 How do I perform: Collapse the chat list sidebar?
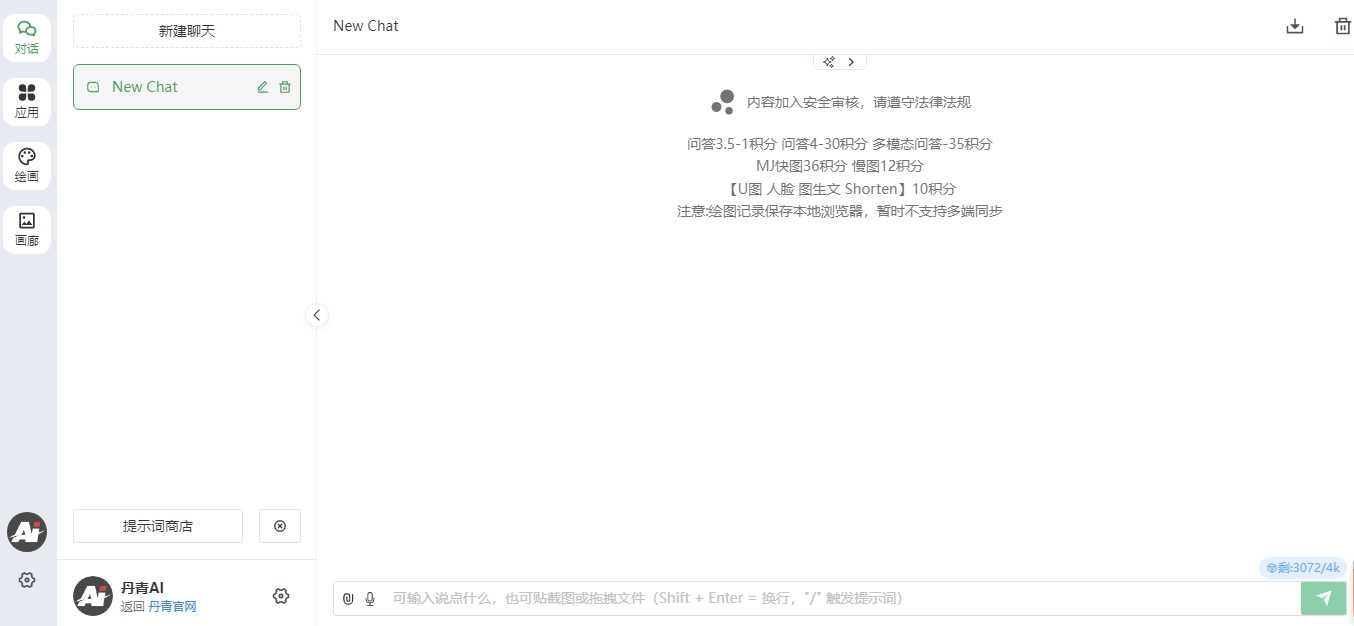316,315
